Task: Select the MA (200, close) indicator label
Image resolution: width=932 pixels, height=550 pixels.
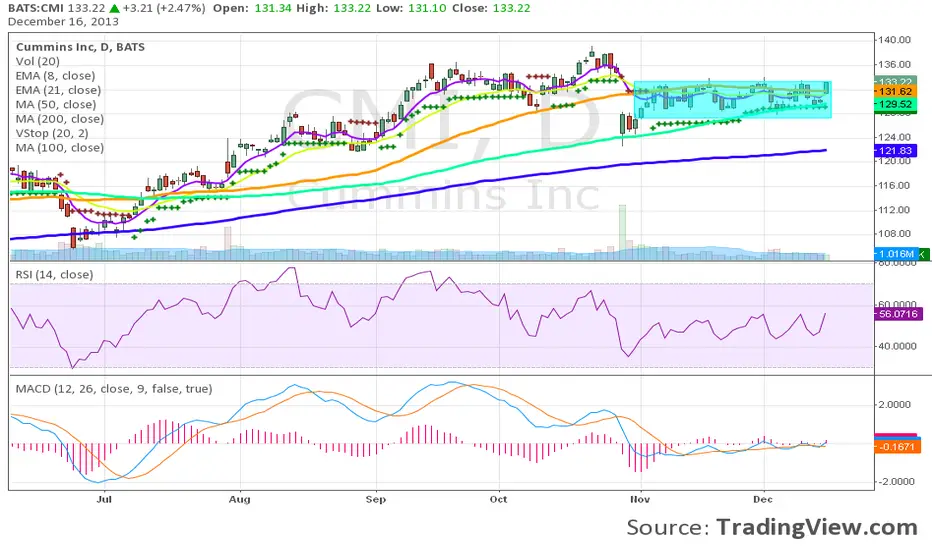Action: 59,118
